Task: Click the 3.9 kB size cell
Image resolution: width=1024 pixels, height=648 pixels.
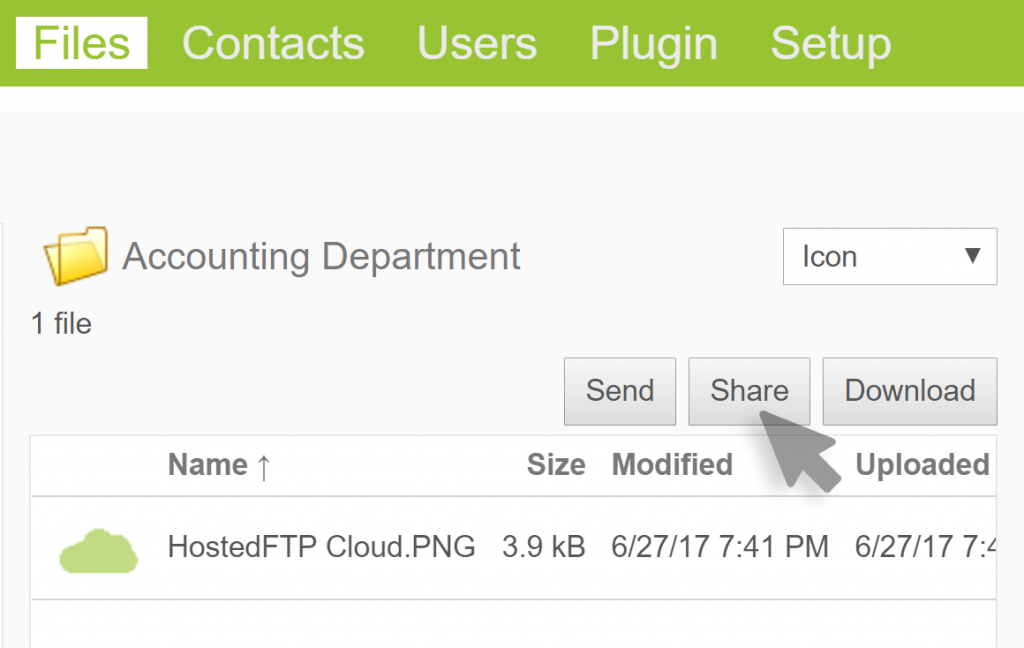Action: point(543,547)
